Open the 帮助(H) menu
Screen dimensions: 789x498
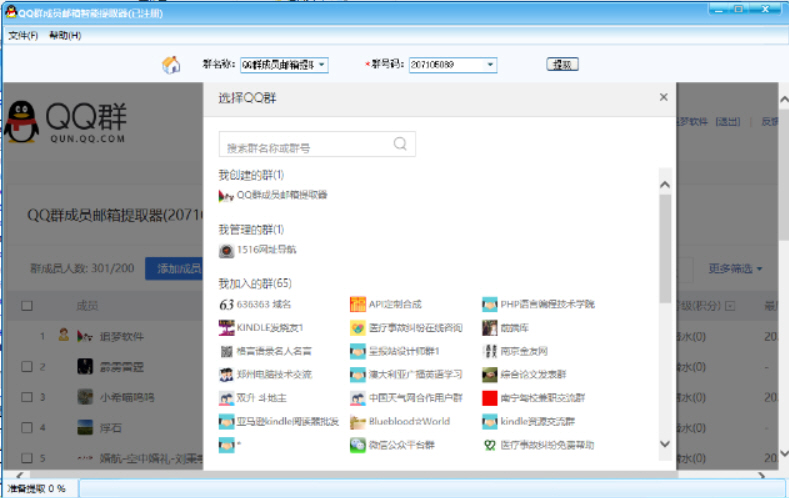65,35
